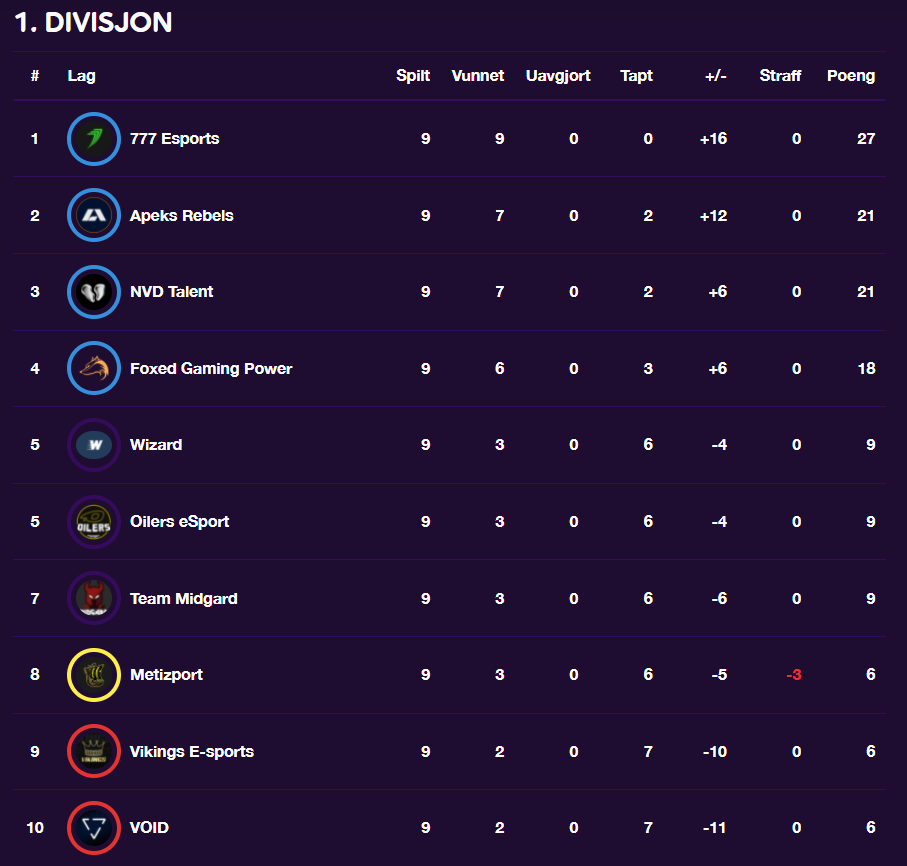Select the Foxed Gaming Power fox logo
The width and height of the screenshot is (907, 866).
pyautogui.click(x=93, y=369)
